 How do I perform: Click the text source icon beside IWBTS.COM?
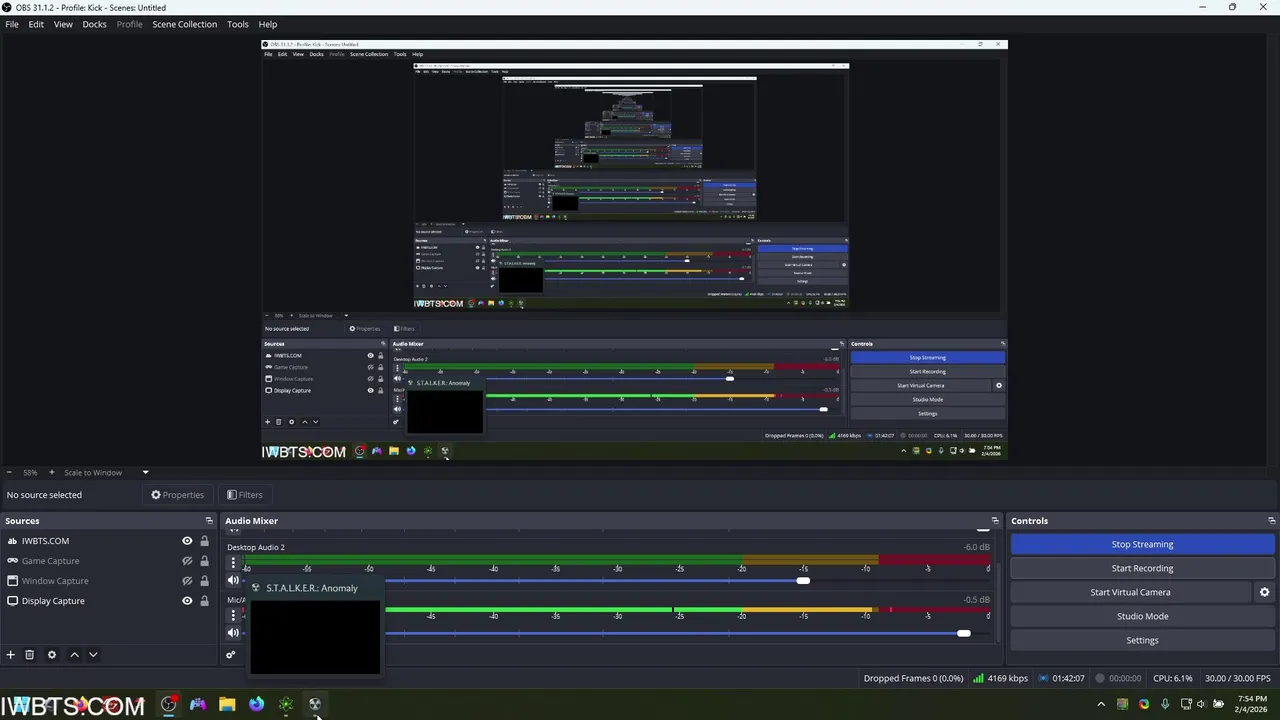tap(12, 541)
